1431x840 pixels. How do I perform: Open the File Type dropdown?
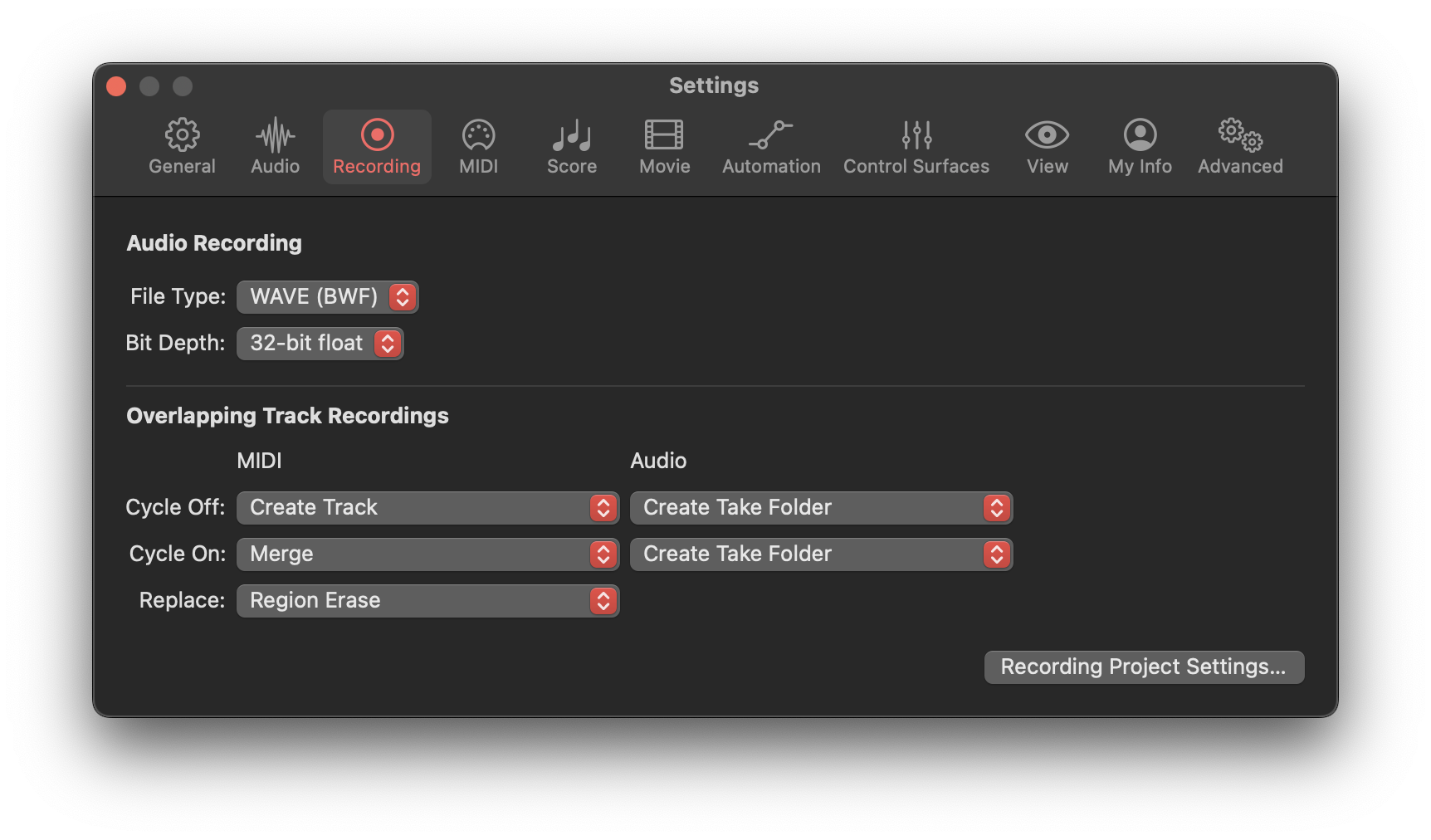tap(327, 296)
